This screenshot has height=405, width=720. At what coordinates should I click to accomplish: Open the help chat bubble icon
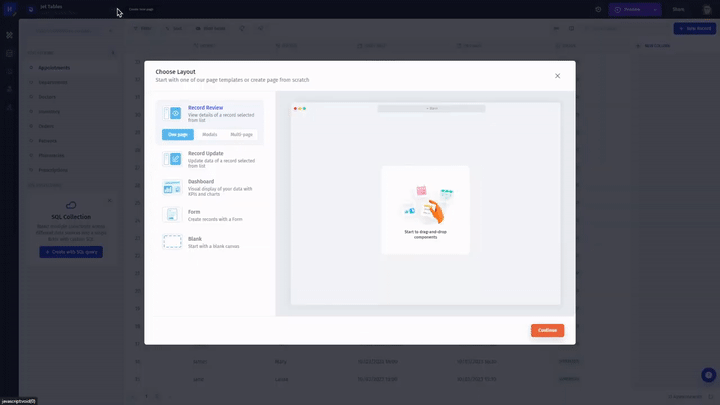tap(708, 375)
